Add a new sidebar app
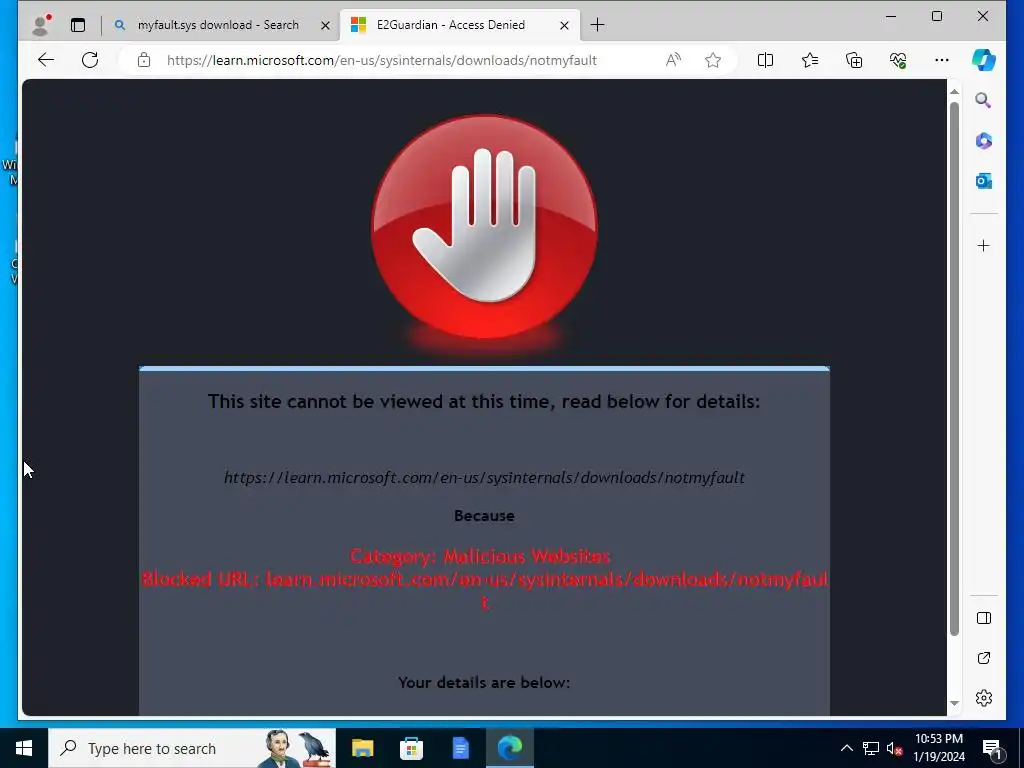 (984, 246)
